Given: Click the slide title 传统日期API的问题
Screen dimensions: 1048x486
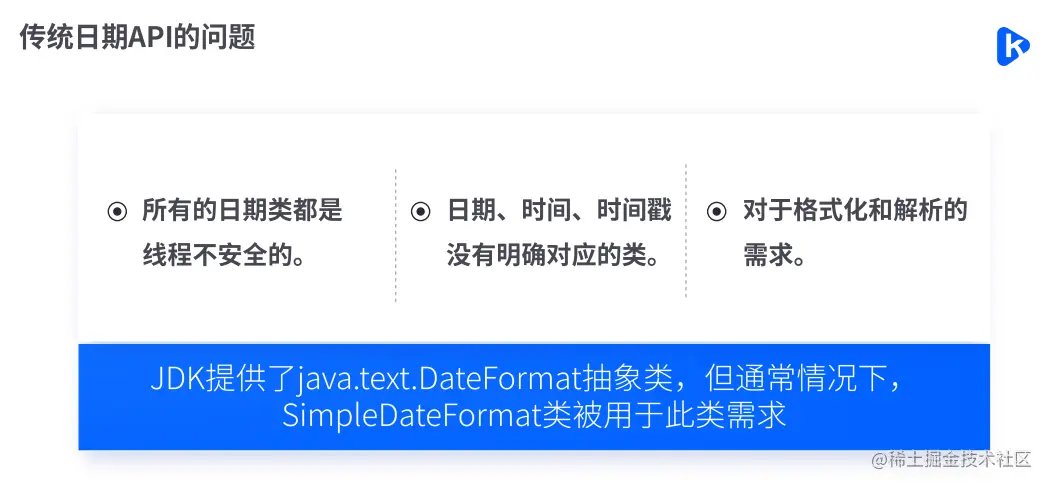Looking at the screenshot, I should 138,37.
